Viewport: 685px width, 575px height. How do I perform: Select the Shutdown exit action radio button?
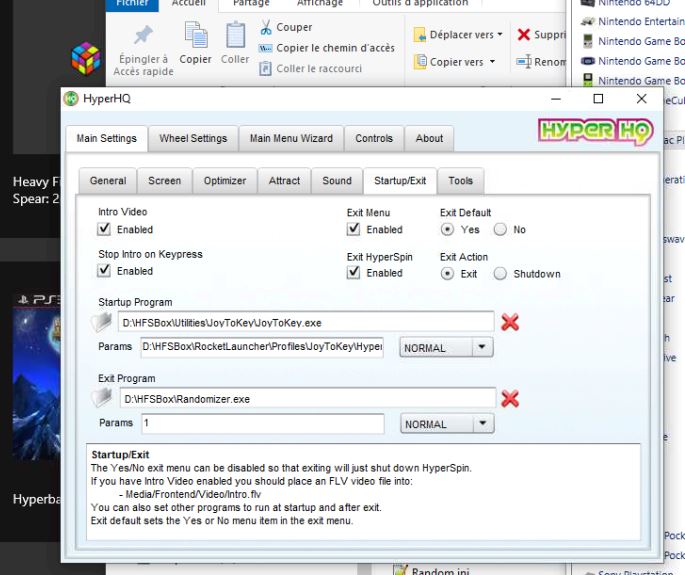tap(501, 274)
